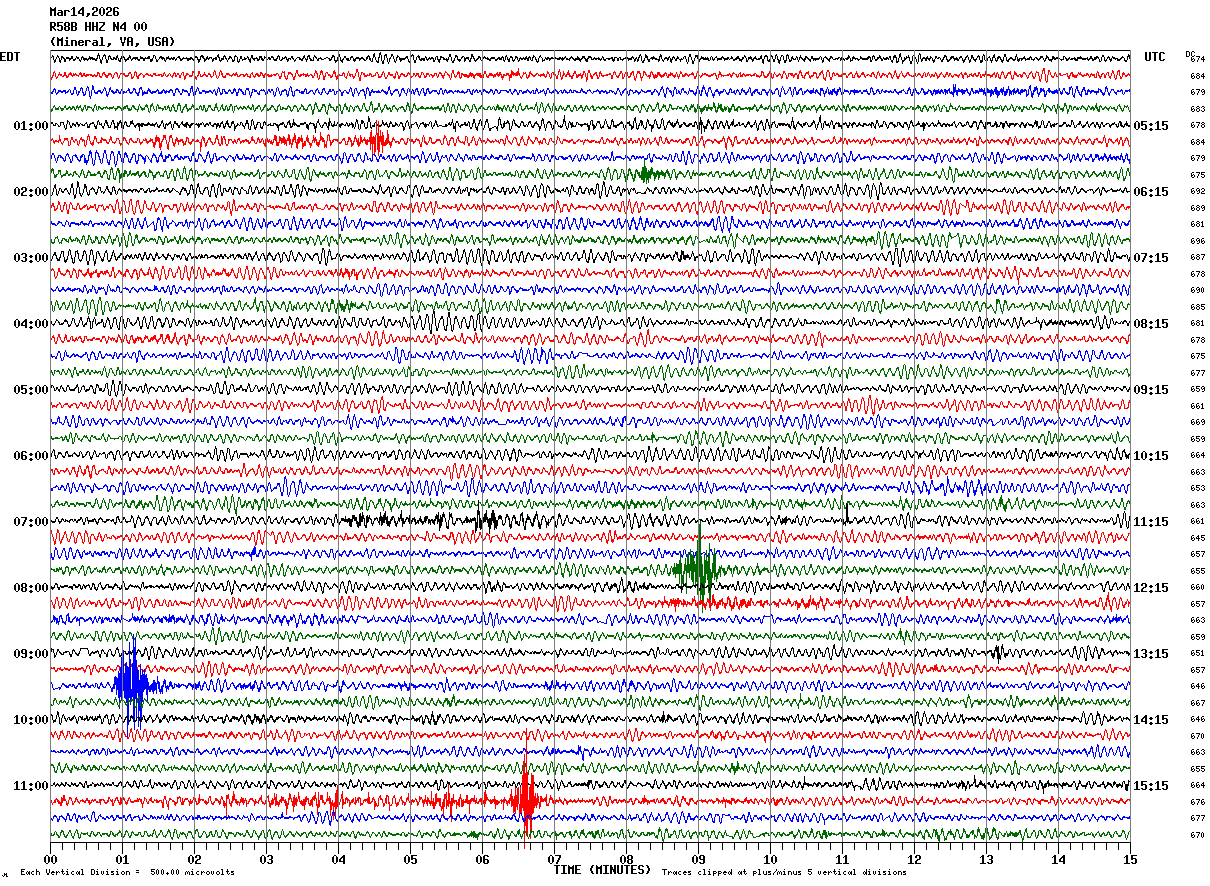Click minute 08 on the time axis
The width and height of the screenshot is (1210, 886).
point(626,859)
